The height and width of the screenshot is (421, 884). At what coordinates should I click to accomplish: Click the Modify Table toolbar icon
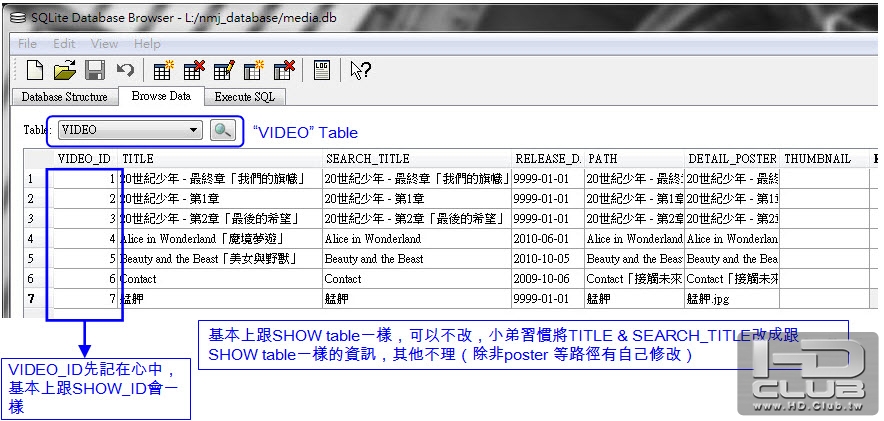[224, 70]
